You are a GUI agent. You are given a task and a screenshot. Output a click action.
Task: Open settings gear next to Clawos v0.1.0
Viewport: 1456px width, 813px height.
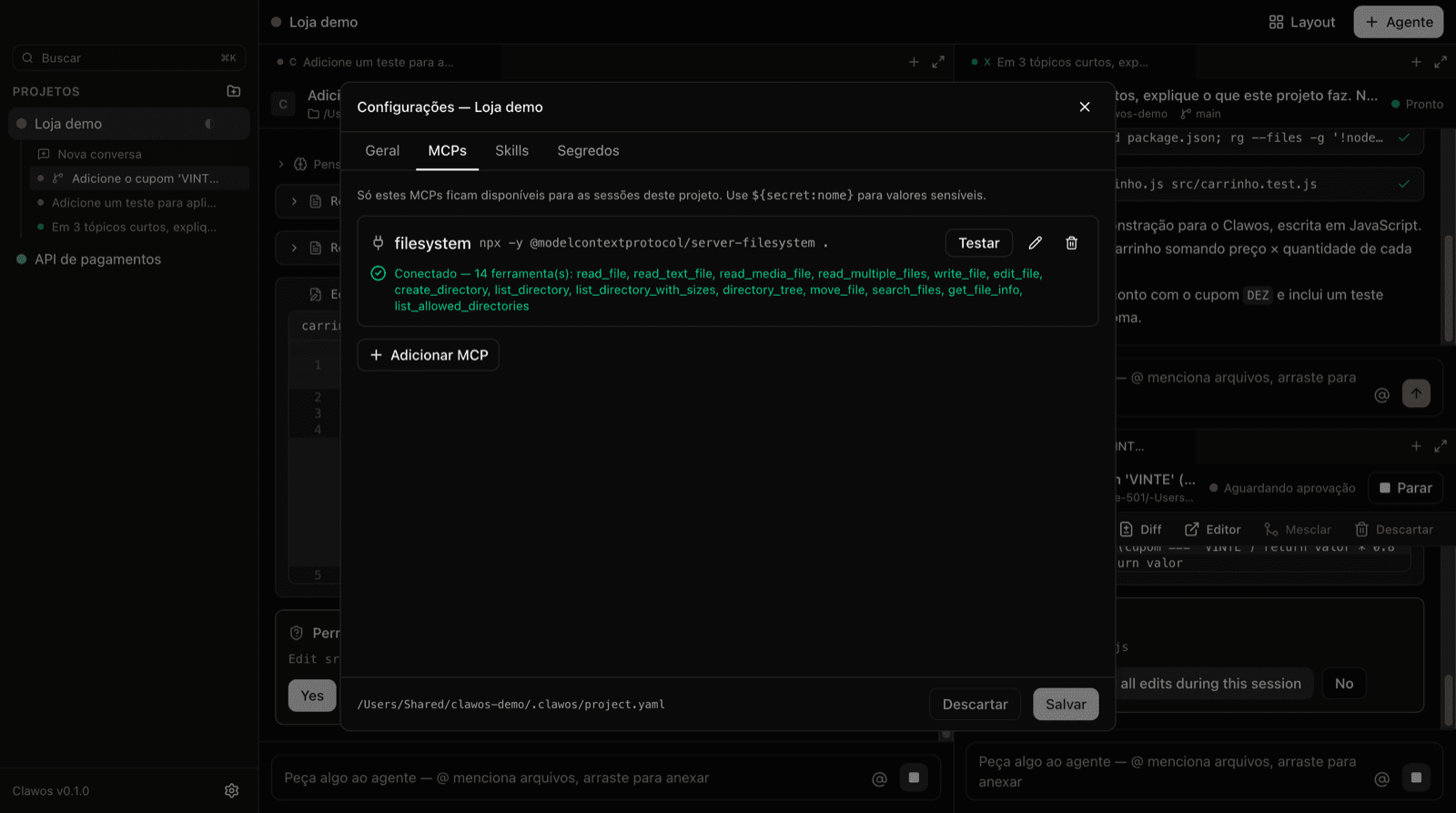231,790
